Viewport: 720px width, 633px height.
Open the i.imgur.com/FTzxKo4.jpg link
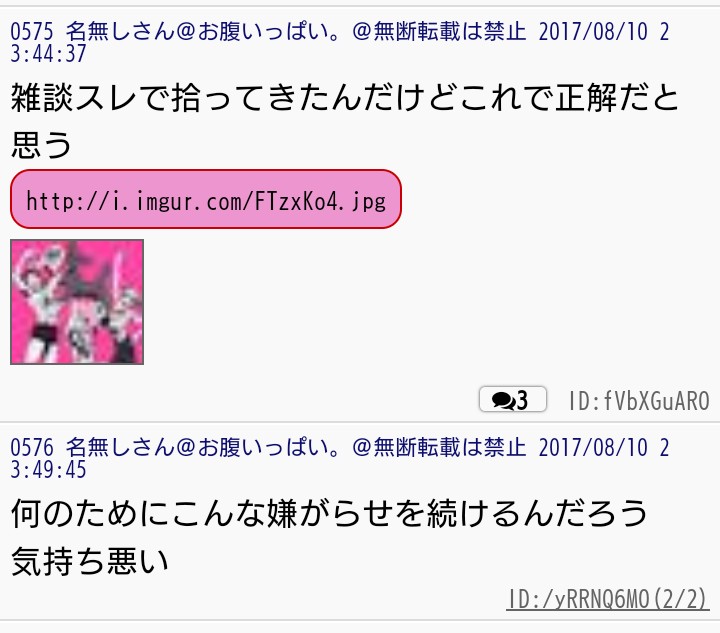click(206, 199)
